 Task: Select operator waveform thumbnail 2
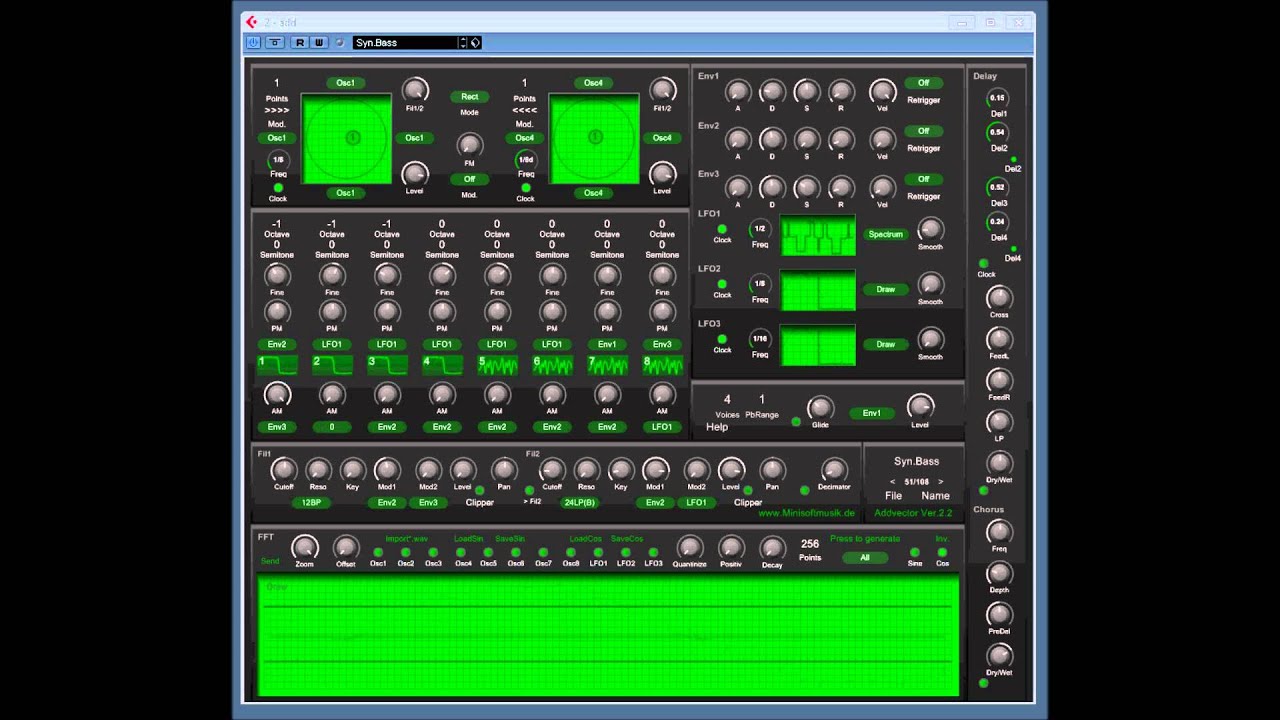coord(332,366)
